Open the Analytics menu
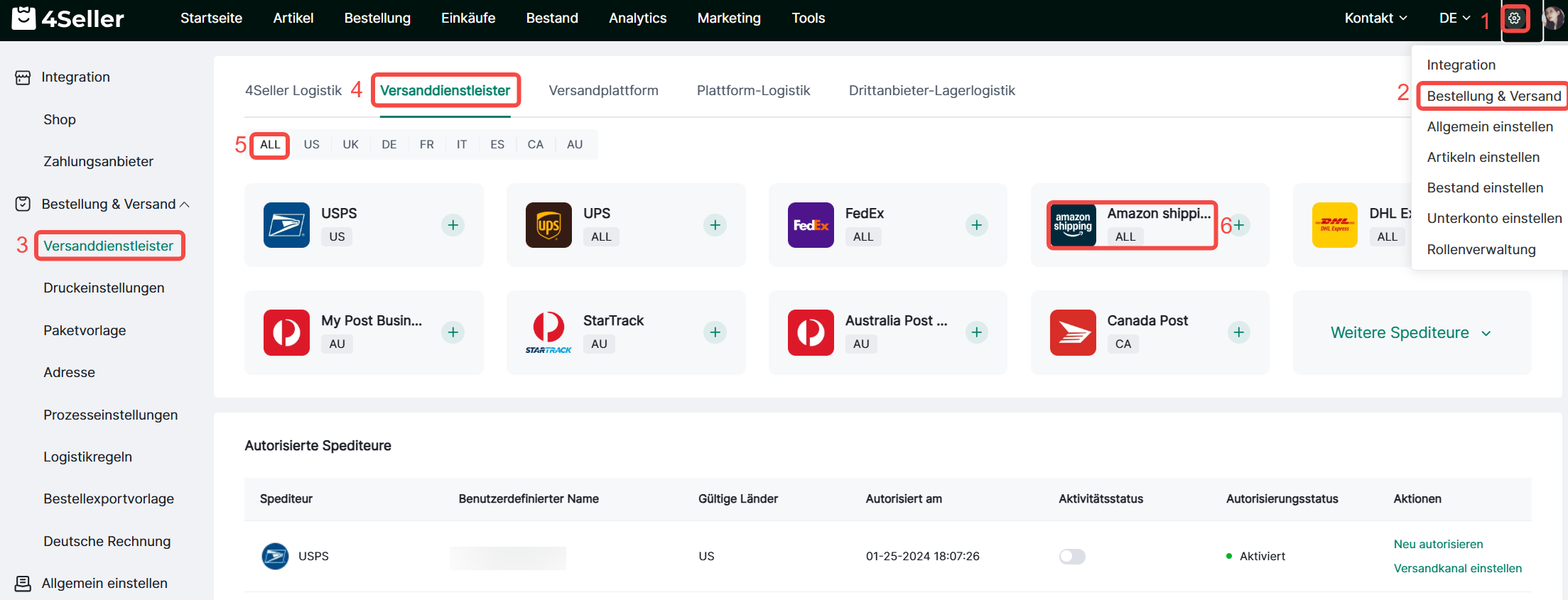Image resolution: width=1568 pixels, height=600 pixels. tap(637, 18)
